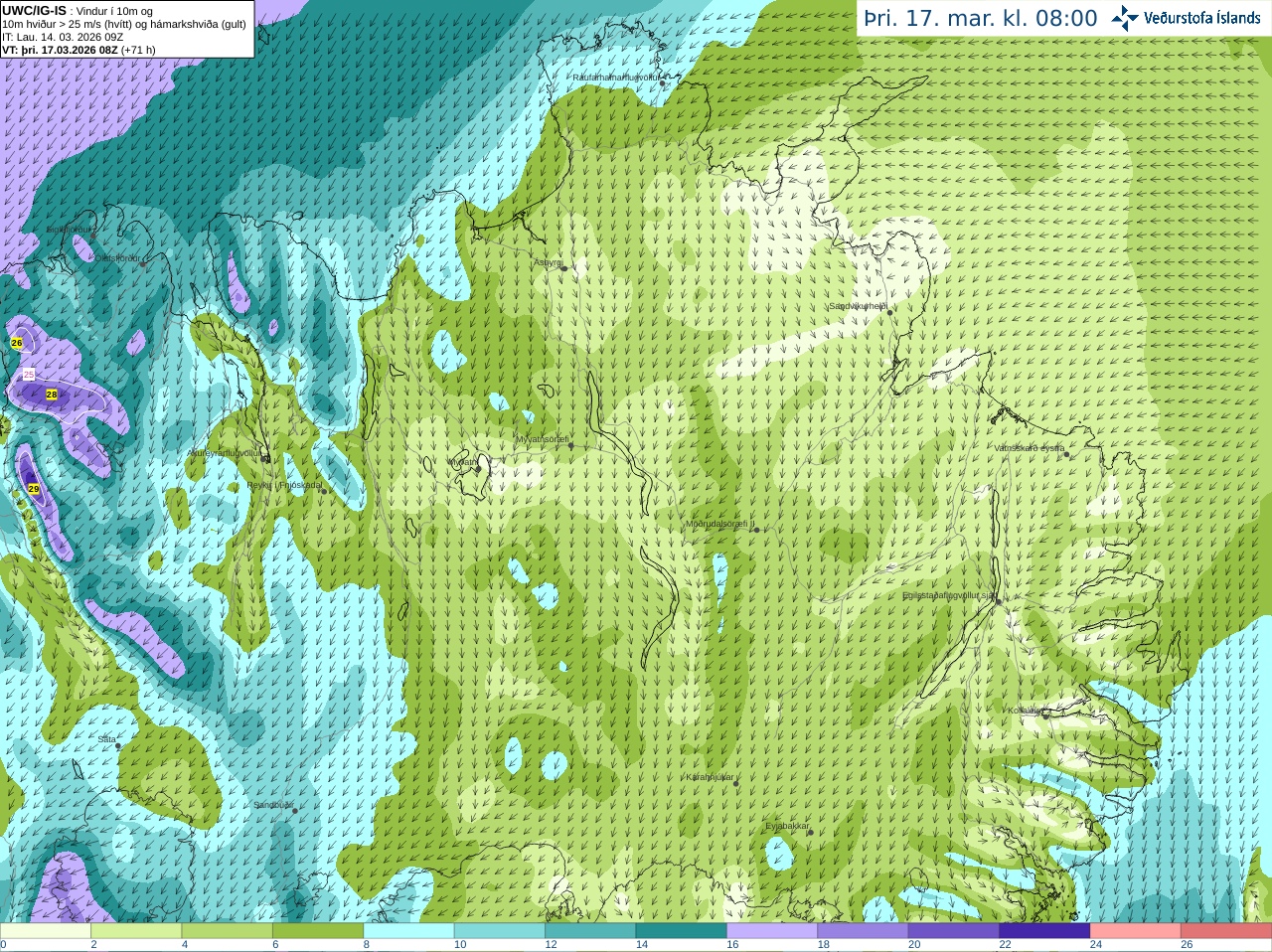
Task: Click the yellow 28 gust label
Action: (52, 395)
